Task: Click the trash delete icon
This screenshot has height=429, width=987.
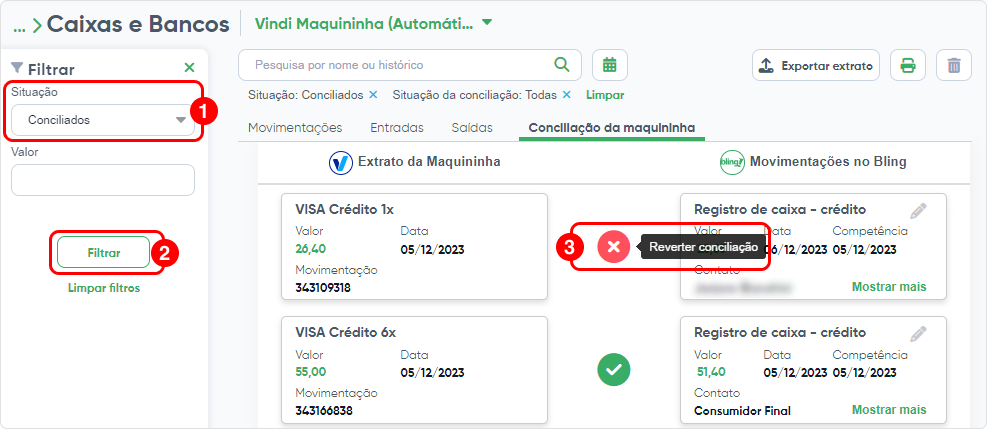Action: (x=954, y=65)
